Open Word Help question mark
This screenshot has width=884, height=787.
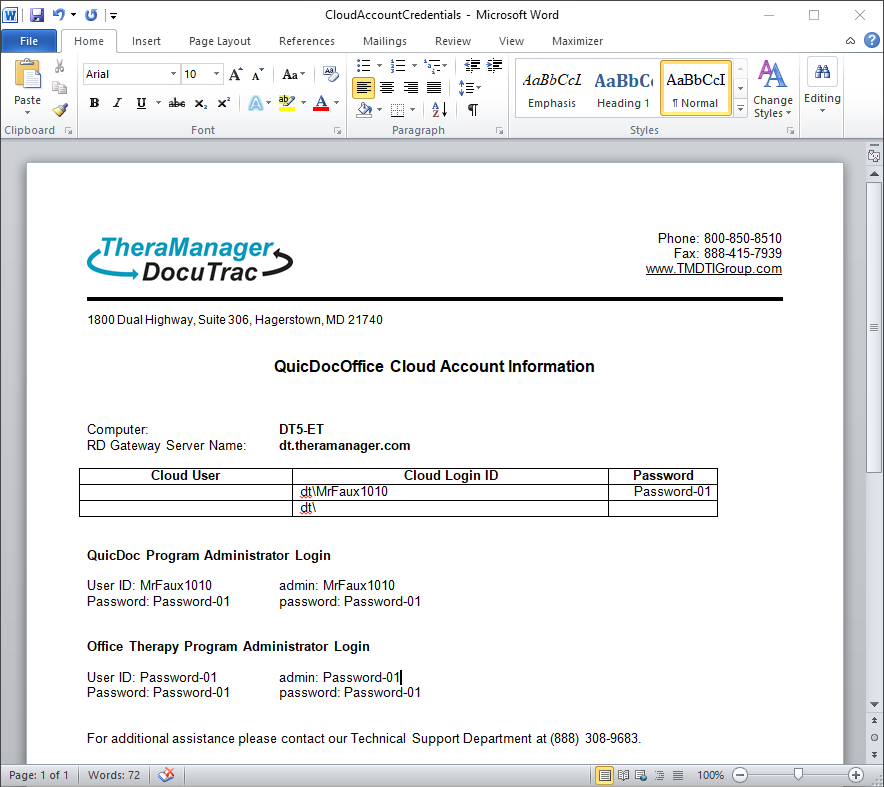pos(872,40)
